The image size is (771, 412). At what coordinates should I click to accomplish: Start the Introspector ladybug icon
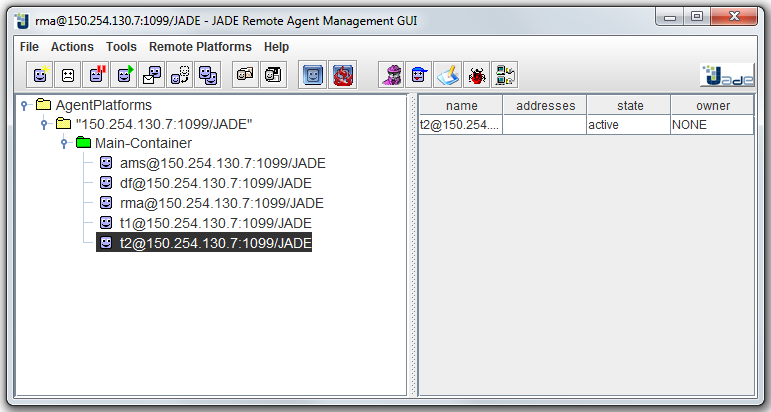(476, 75)
